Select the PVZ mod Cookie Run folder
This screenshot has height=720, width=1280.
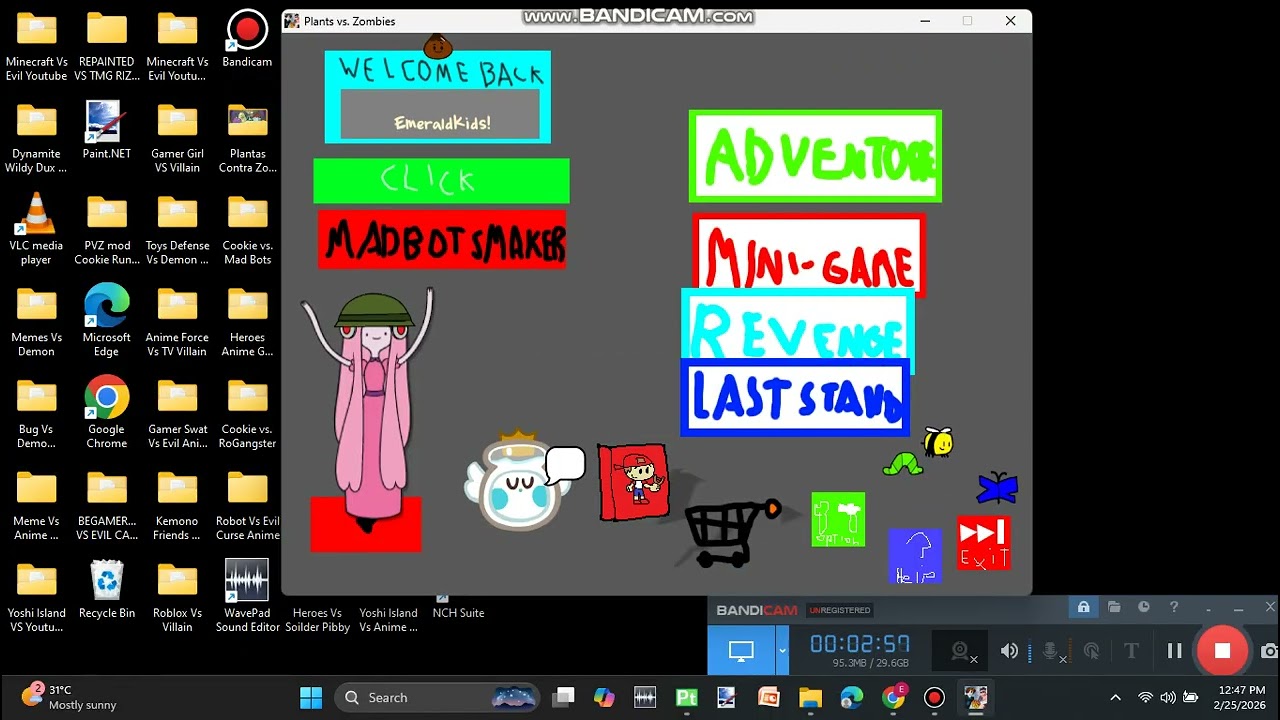(106, 230)
